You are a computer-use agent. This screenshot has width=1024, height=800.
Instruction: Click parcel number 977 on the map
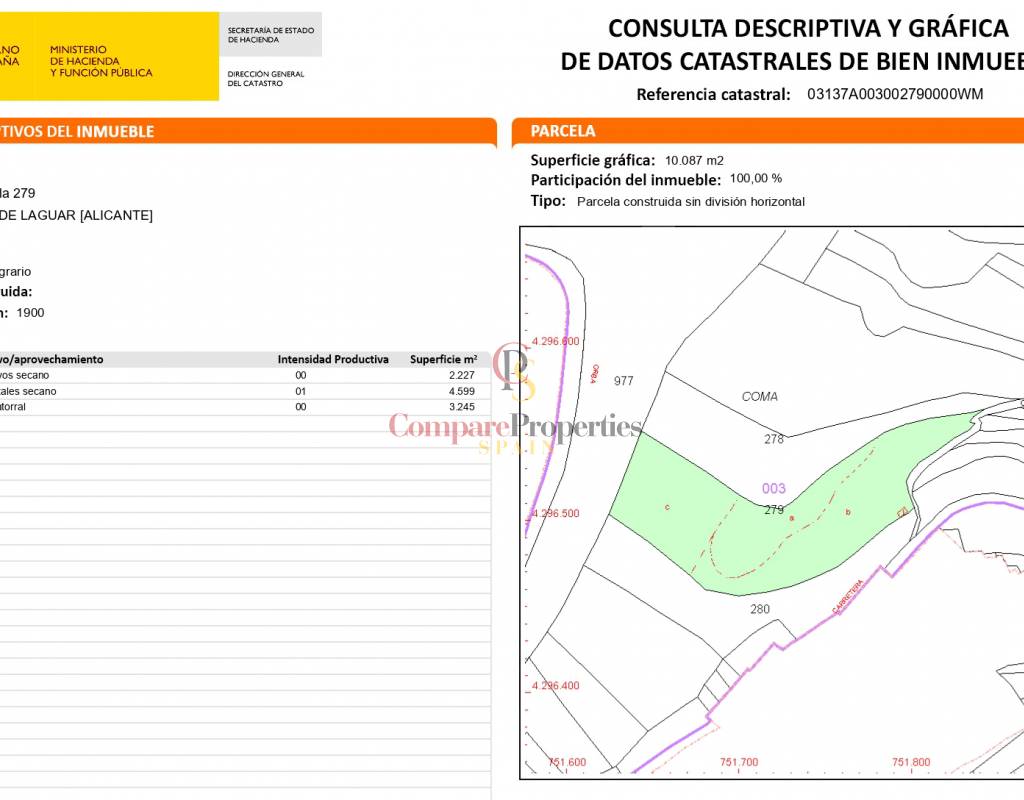tap(624, 381)
